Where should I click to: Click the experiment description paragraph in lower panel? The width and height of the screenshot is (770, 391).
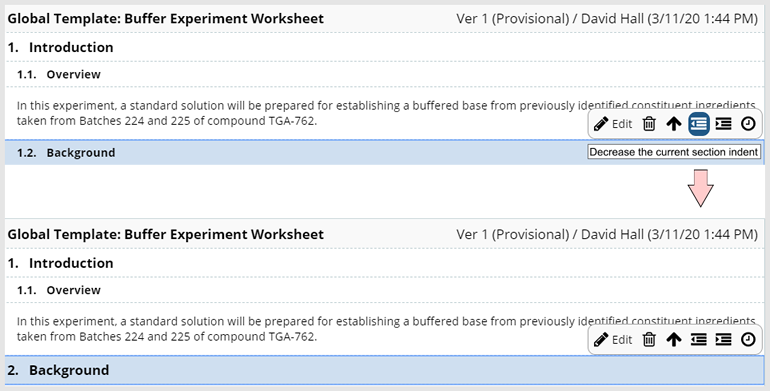[385, 329]
